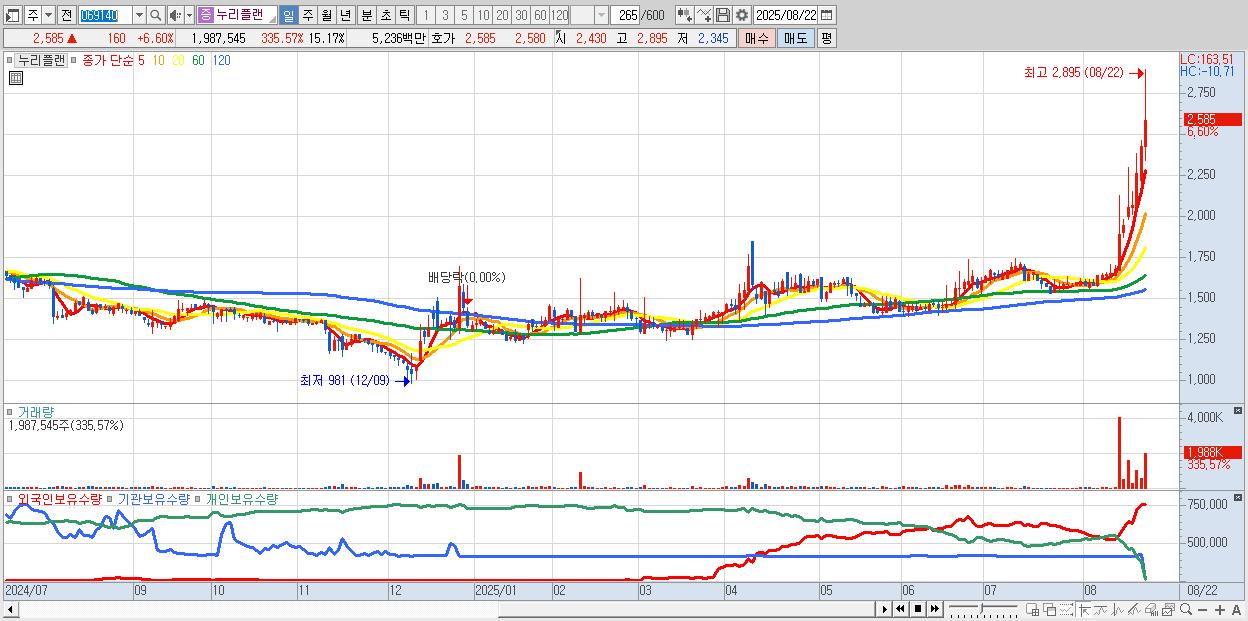Click the add candle indicator icon
This screenshot has height=621, width=1248.
[x=685, y=15]
